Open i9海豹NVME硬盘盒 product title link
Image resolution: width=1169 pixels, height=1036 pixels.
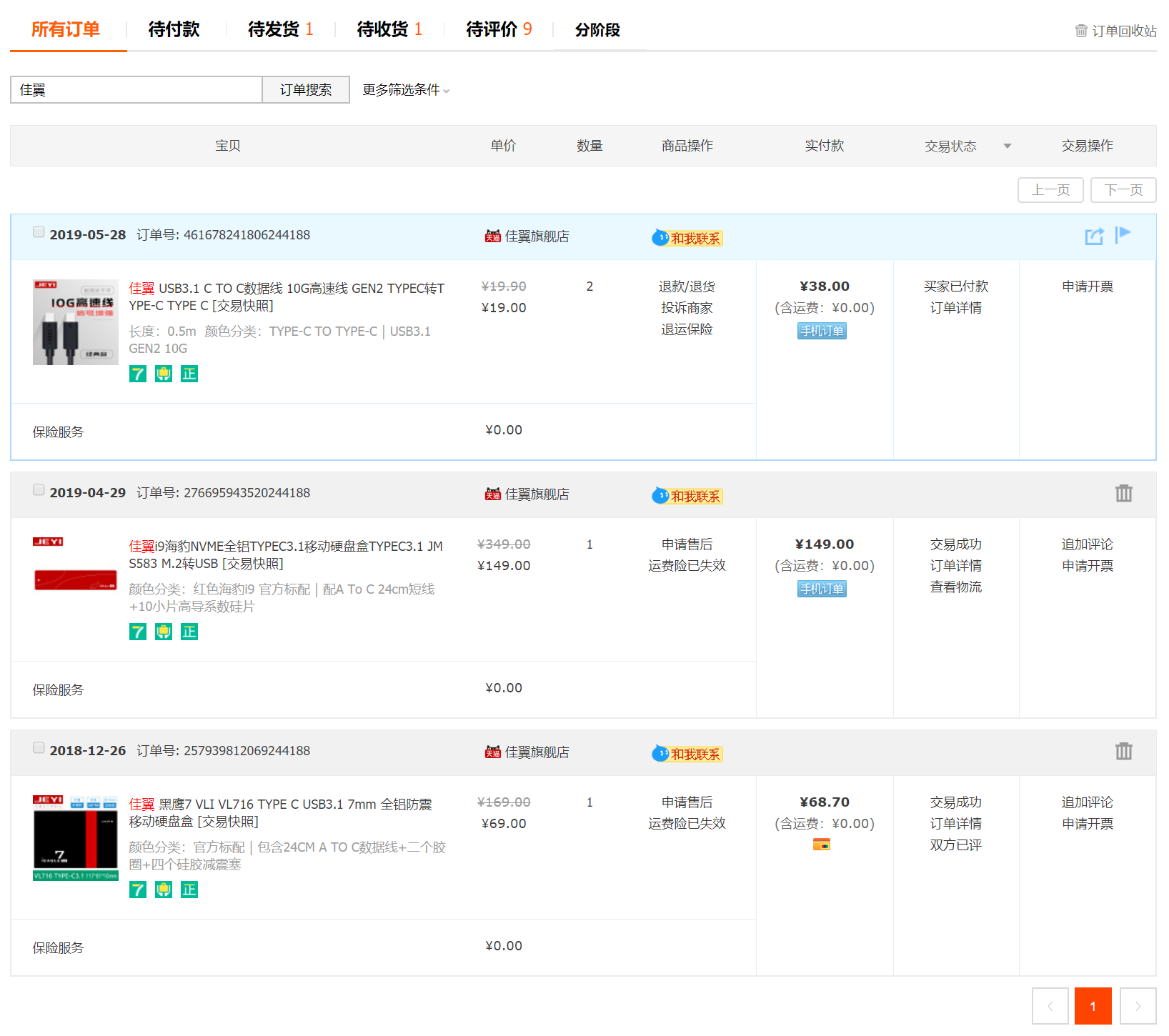(x=286, y=555)
